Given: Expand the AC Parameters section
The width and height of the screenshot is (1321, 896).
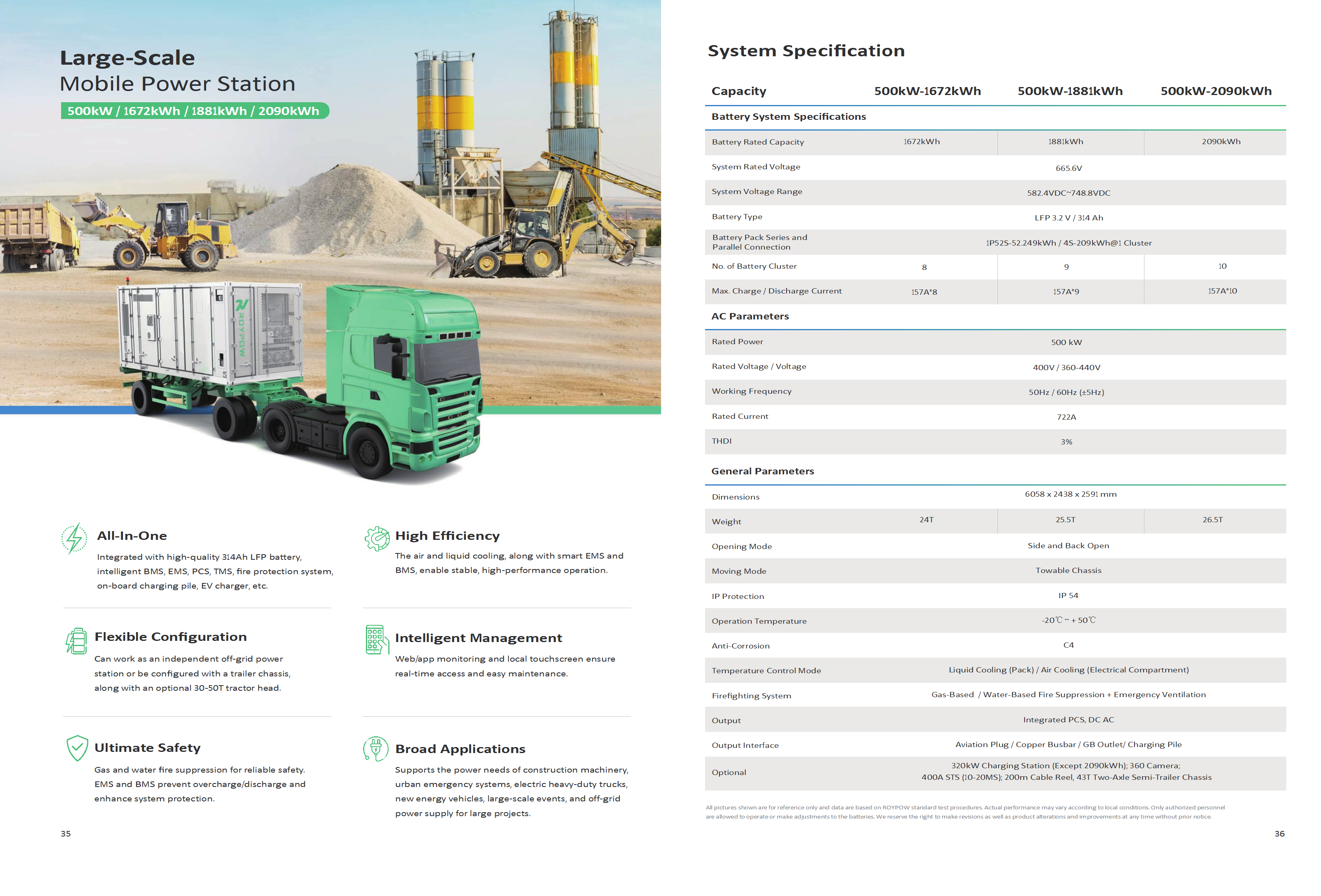Looking at the screenshot, I should click(x=750, y=316).
